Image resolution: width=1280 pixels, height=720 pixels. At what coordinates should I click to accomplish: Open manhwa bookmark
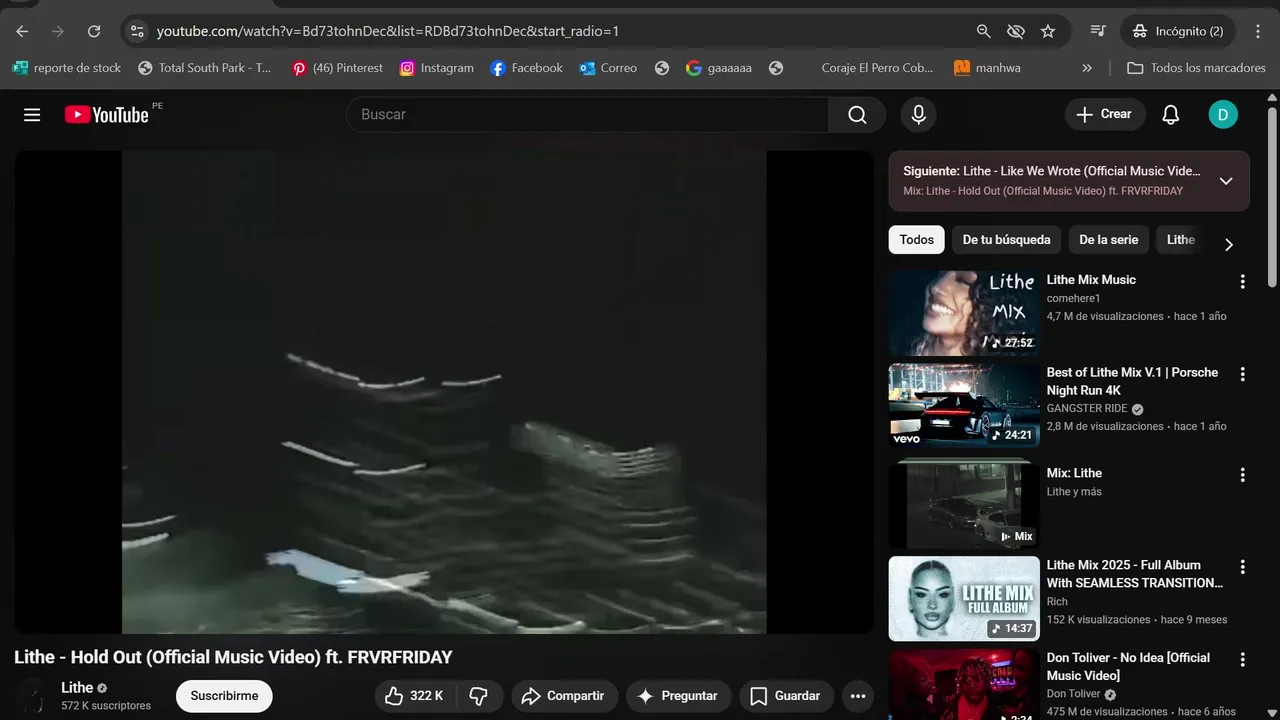tap(987, 68)
